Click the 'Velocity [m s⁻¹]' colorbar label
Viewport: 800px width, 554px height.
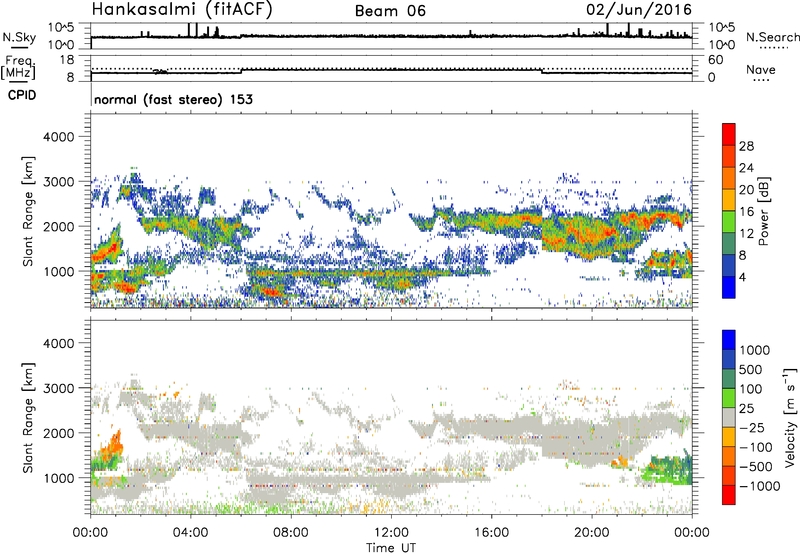click(790, 418)
